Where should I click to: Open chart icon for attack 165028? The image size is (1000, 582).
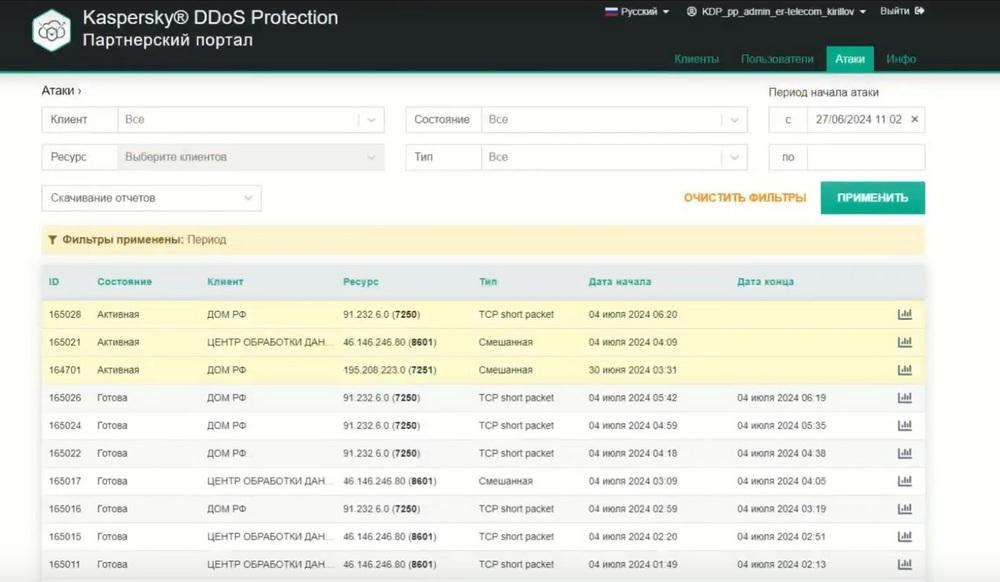pyautogui.click(x=904, y=314)
